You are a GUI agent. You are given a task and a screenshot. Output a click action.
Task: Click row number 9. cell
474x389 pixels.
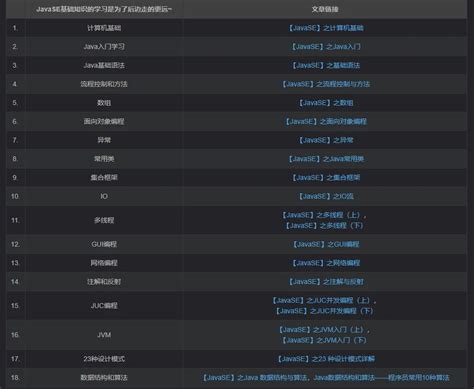(15, 177)
